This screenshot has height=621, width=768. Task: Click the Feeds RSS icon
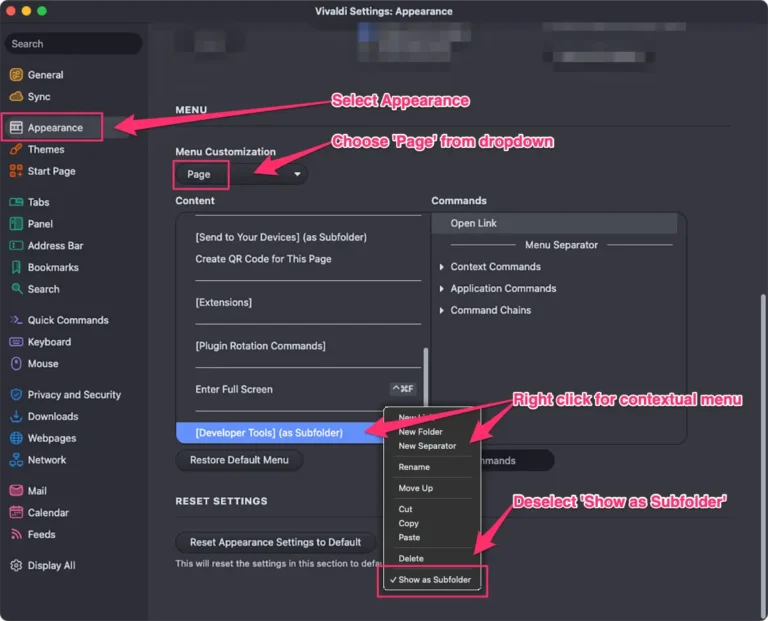click(x=16, y=534)
